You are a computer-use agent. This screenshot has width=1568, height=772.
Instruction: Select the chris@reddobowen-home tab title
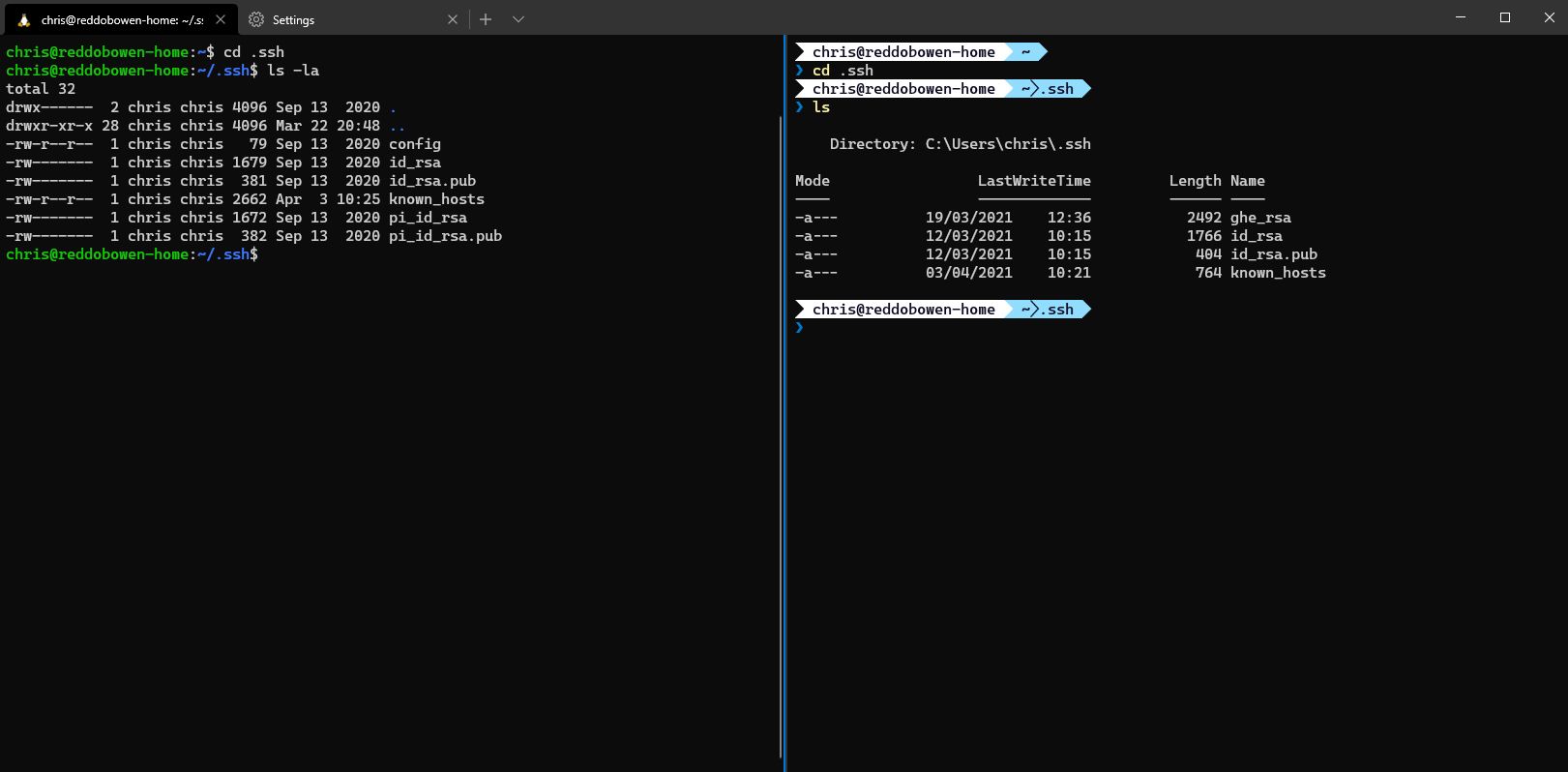122,19
